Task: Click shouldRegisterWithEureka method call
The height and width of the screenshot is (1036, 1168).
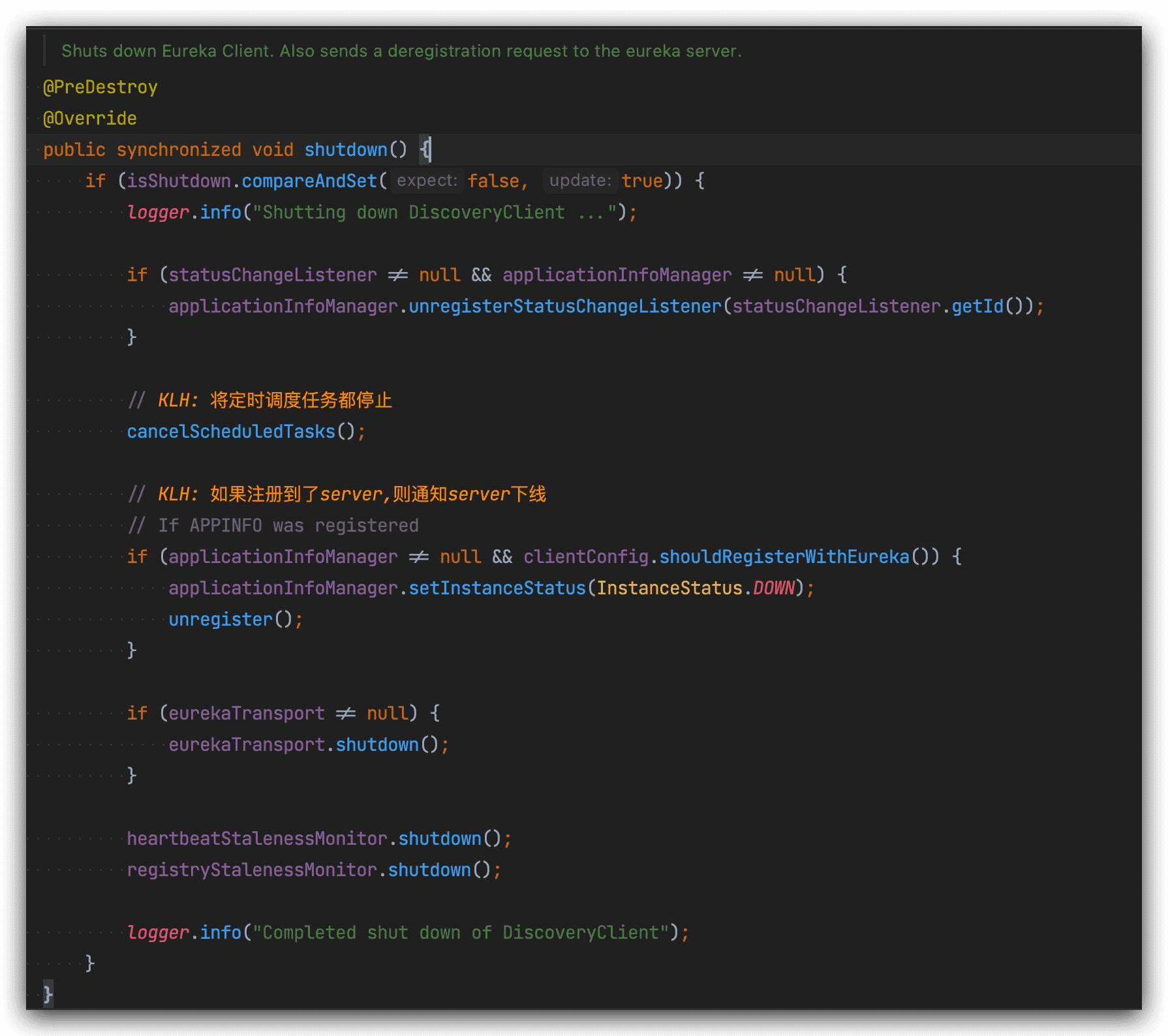Action: pos(784,556)
